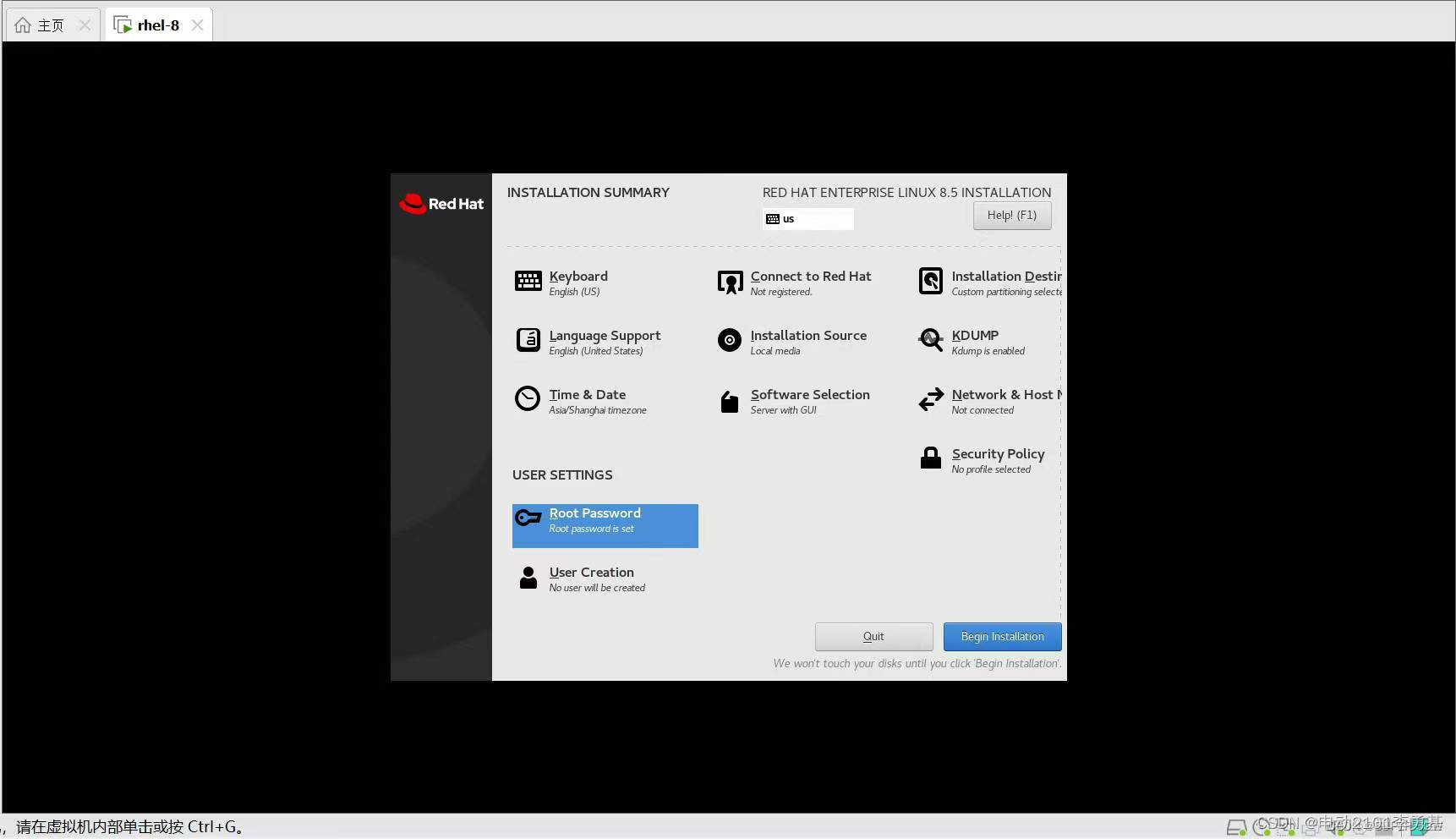Viewport: 1456px width, 839px height.
Task: Open KDUMP configuration
Action: pyautogui.click(x=975, y=336)
